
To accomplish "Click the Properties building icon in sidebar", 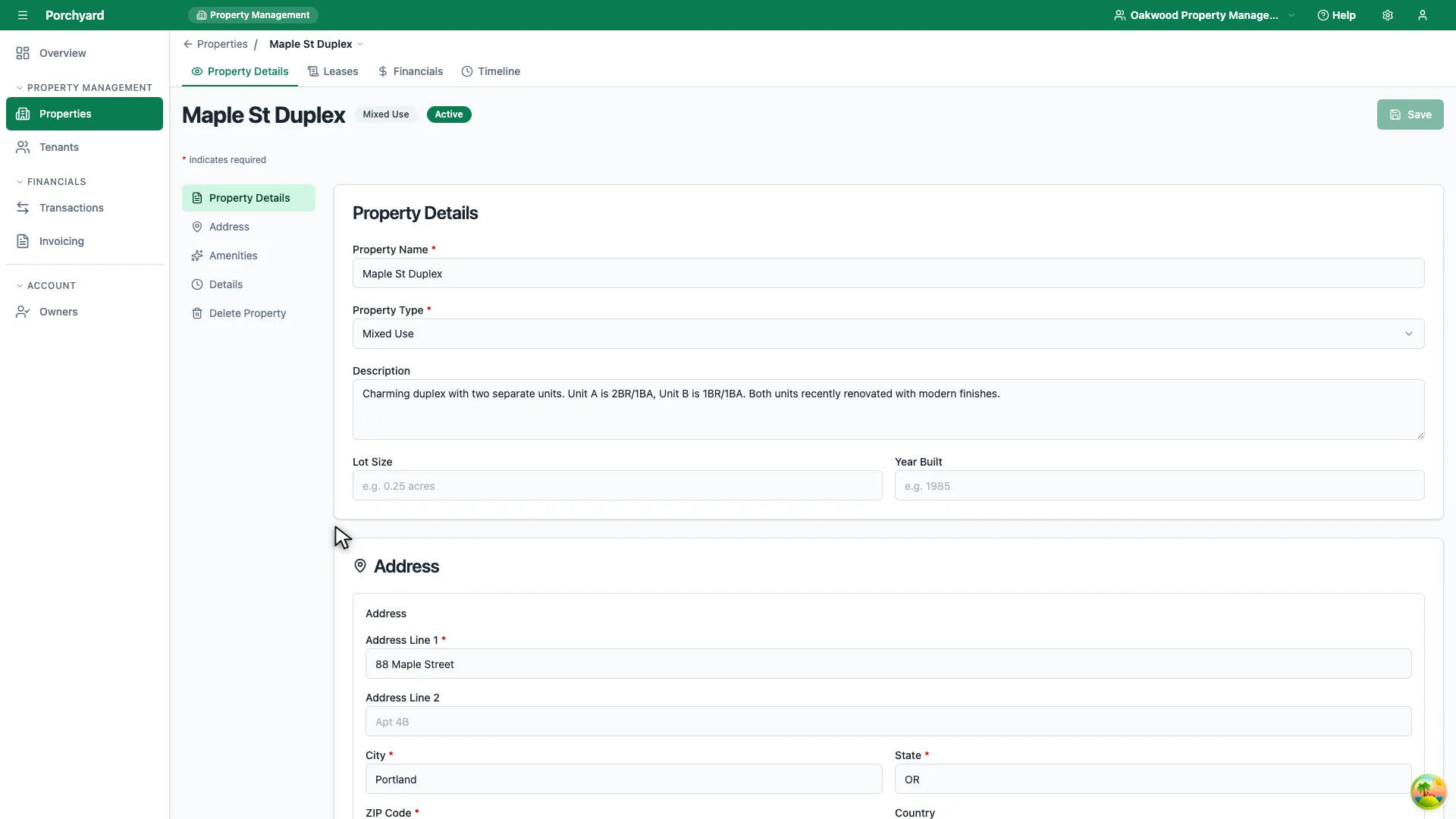I will pos(23,114).
